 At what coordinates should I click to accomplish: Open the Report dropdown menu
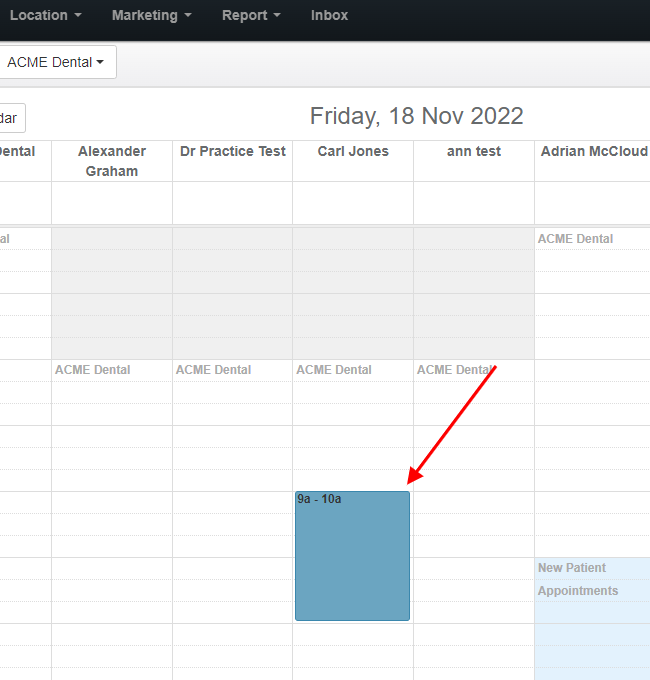coord(251,15)
